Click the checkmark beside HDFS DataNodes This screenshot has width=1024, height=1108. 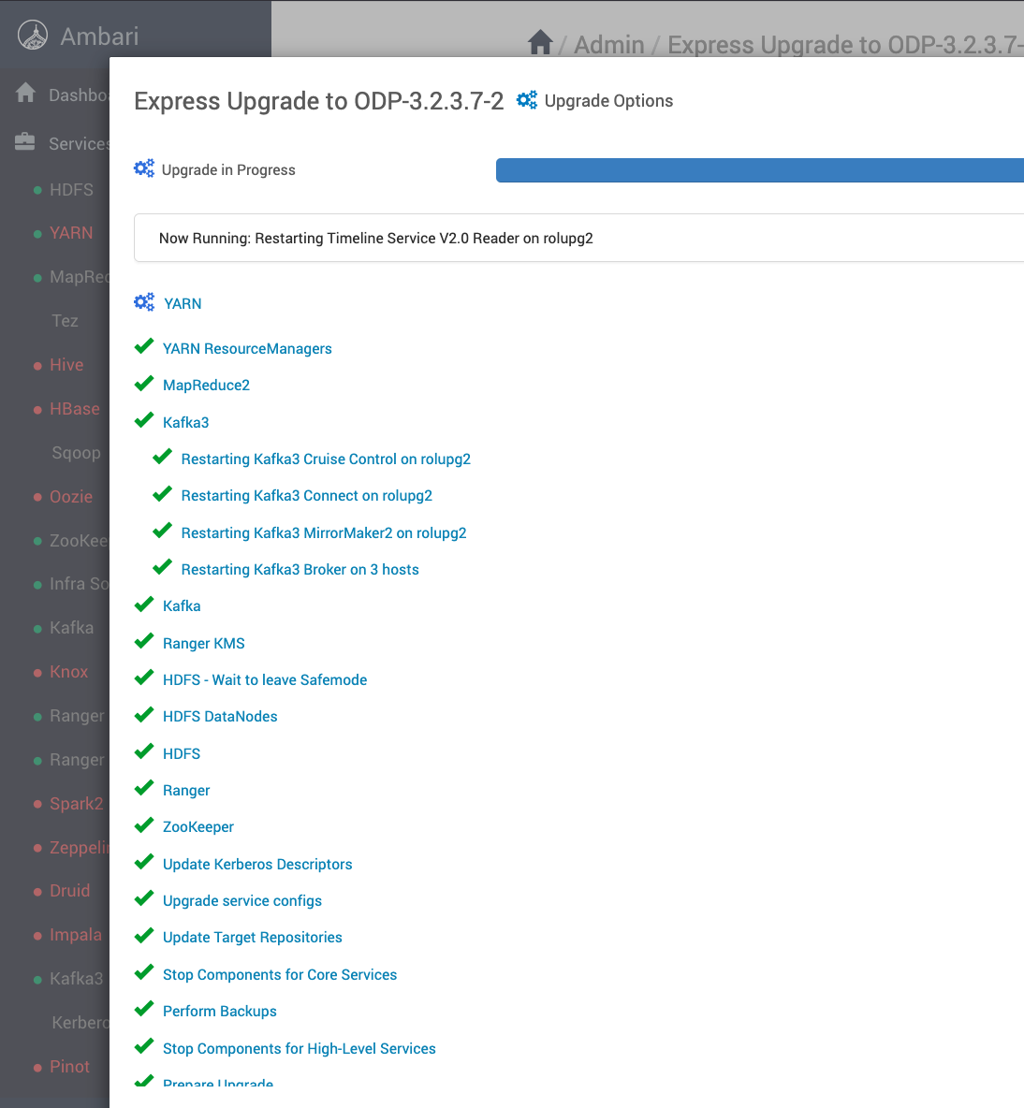[x=144, y=714]
